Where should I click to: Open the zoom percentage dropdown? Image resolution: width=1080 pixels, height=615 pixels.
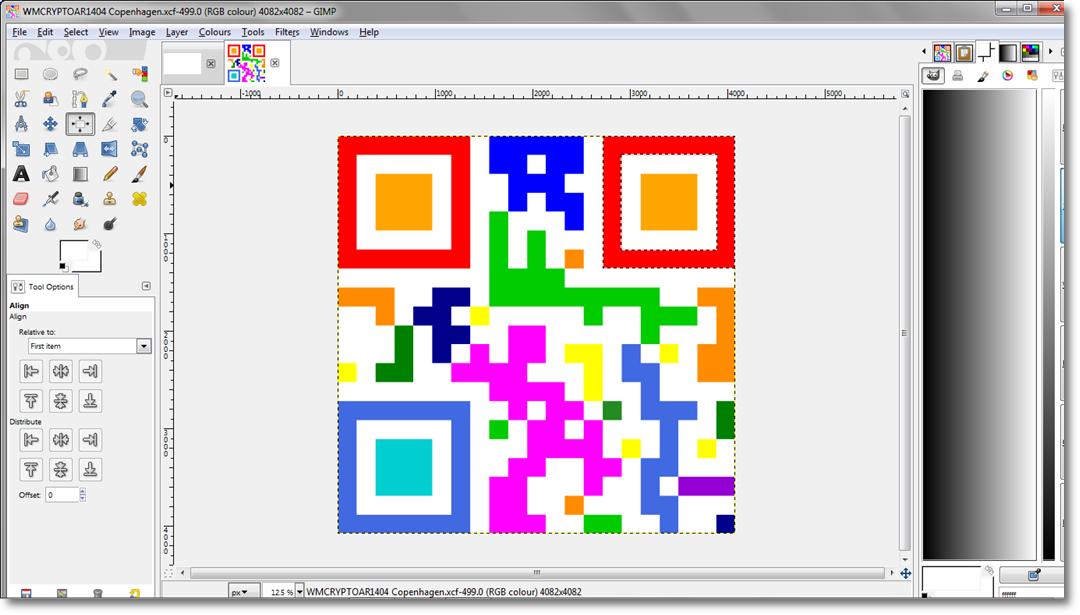point(299,592)
